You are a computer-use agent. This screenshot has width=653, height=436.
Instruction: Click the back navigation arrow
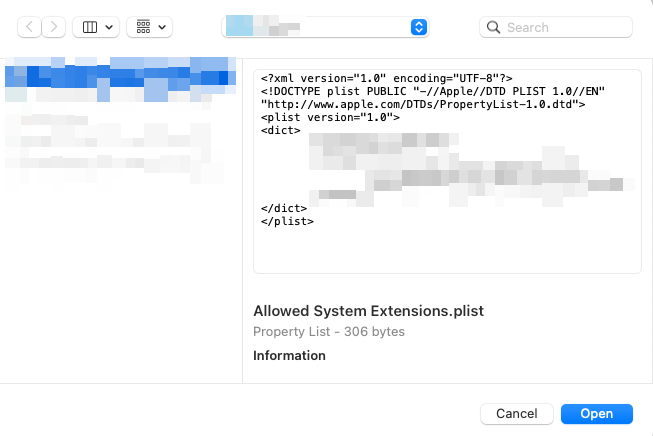(x=30, y=27)
